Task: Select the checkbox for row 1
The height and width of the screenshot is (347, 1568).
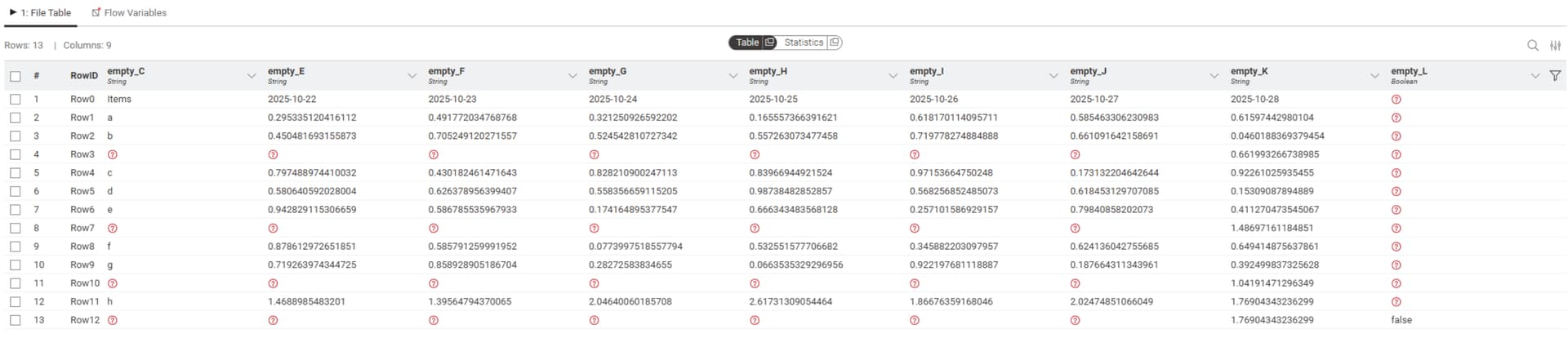Action: point(16,99)
